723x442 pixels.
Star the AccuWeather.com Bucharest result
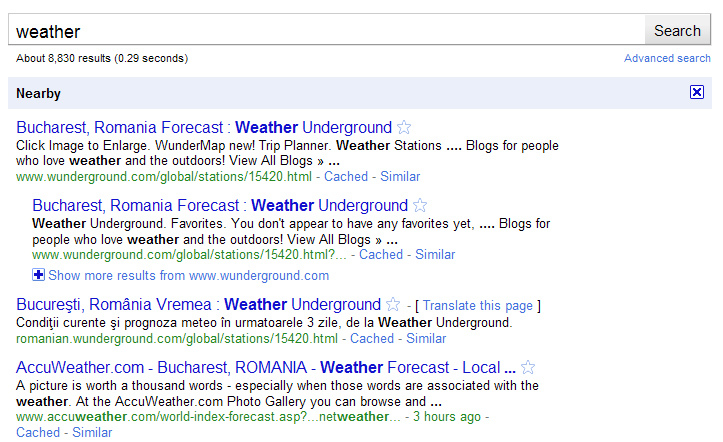point(528,367)
